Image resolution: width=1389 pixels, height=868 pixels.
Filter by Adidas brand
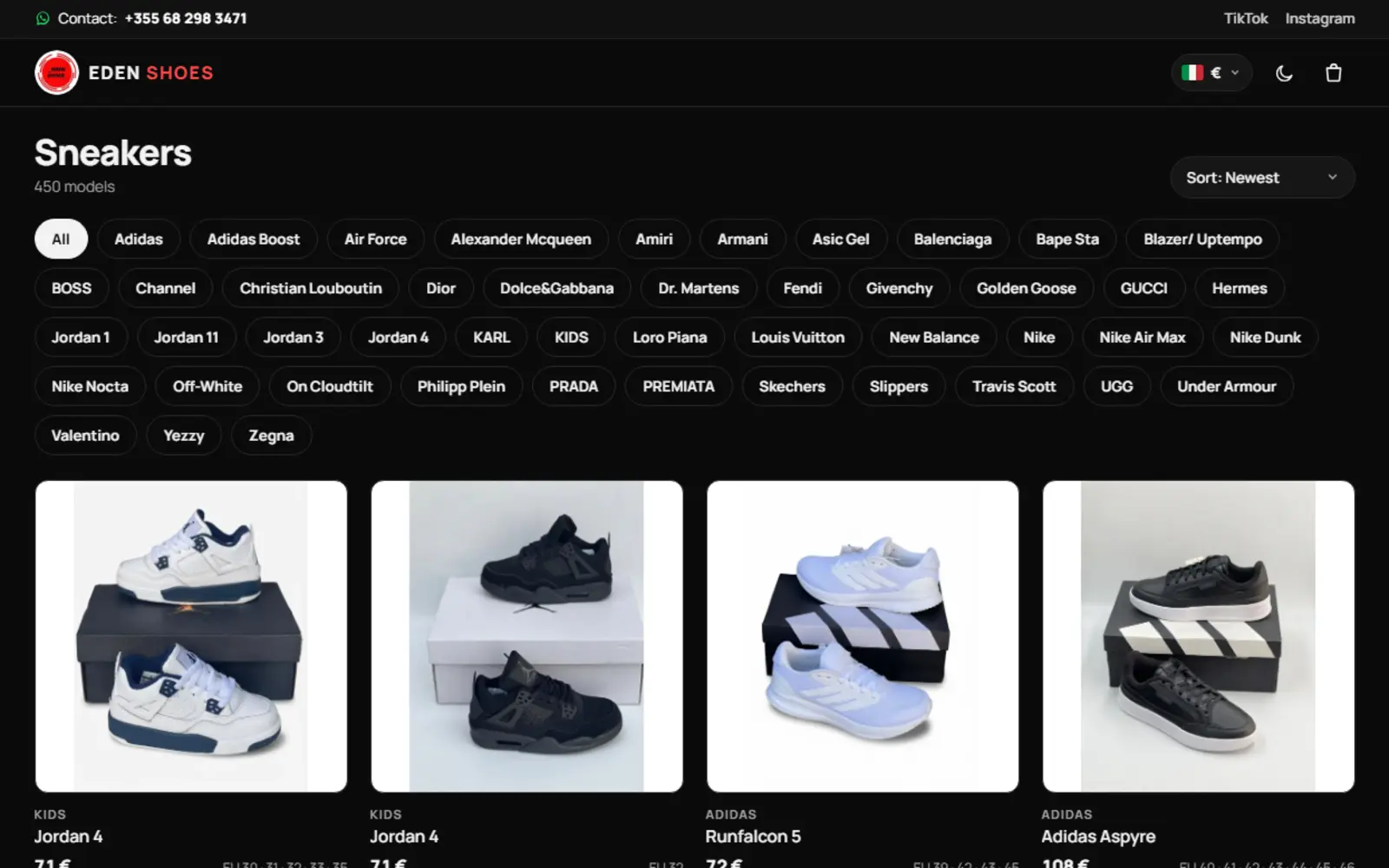pos(139,240)
